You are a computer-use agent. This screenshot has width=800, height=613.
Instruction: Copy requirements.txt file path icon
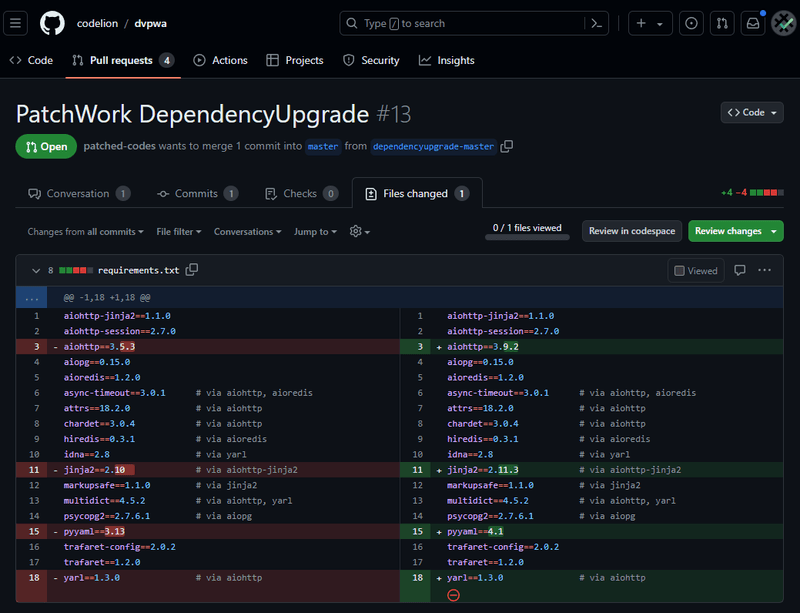click(192, 269)
